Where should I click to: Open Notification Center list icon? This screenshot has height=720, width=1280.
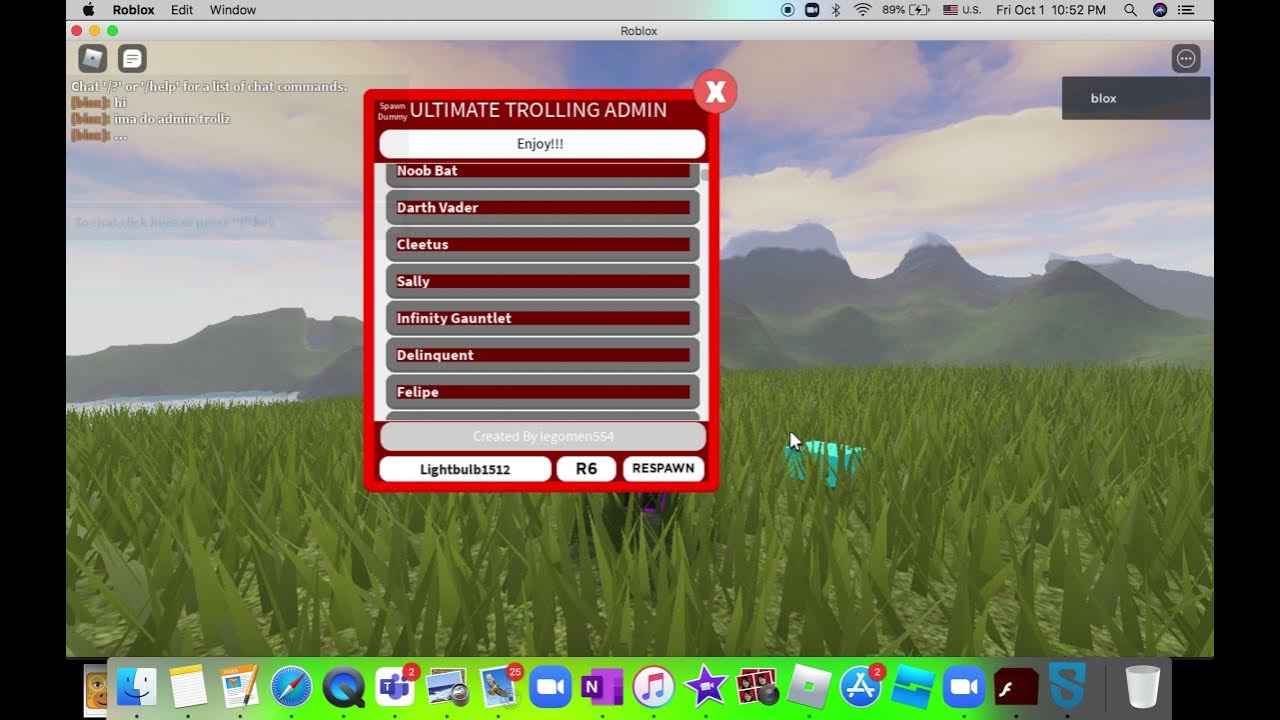pyautogui.click(x=1187, y=10)
